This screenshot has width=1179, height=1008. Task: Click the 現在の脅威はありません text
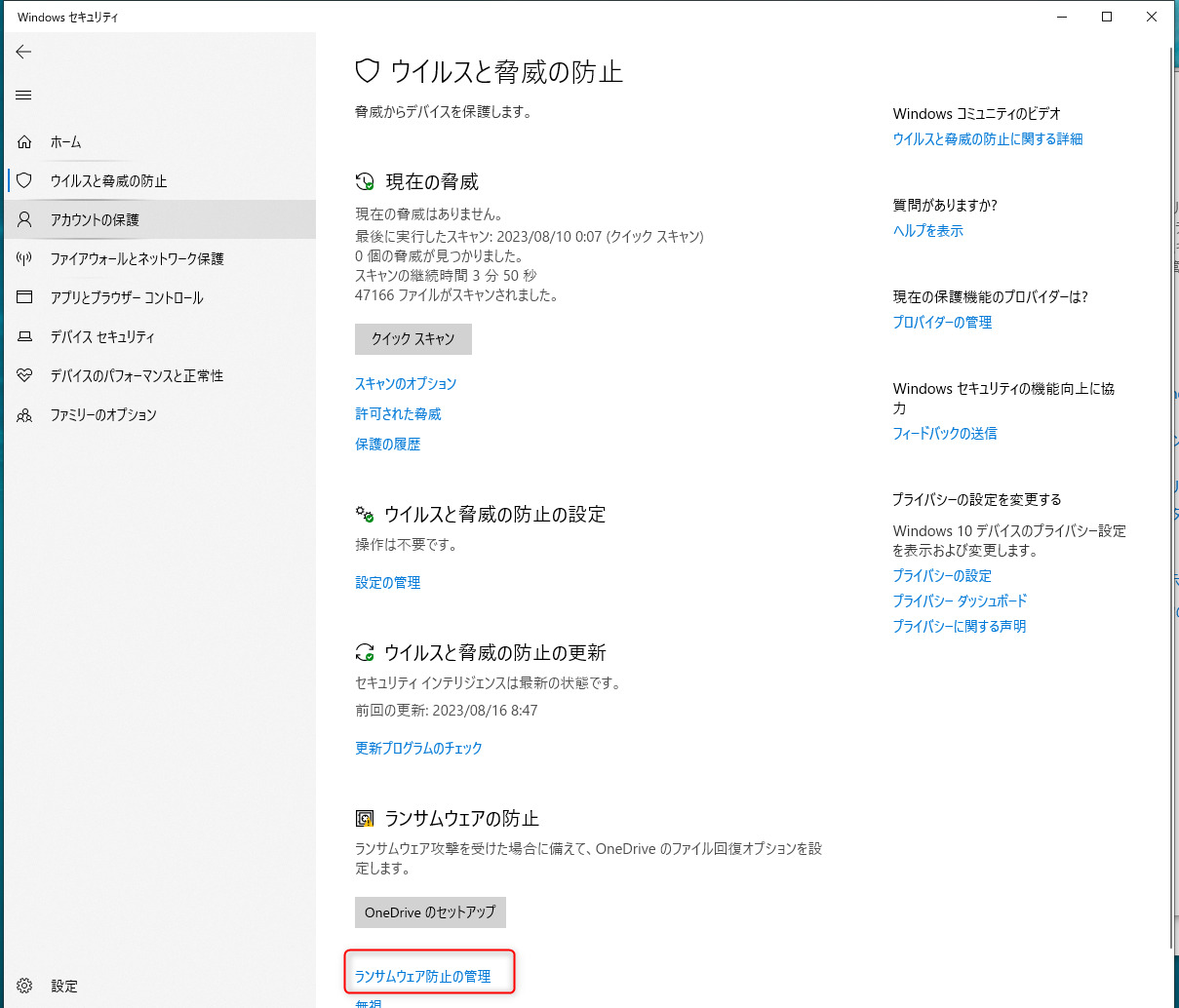click(429, 214)
